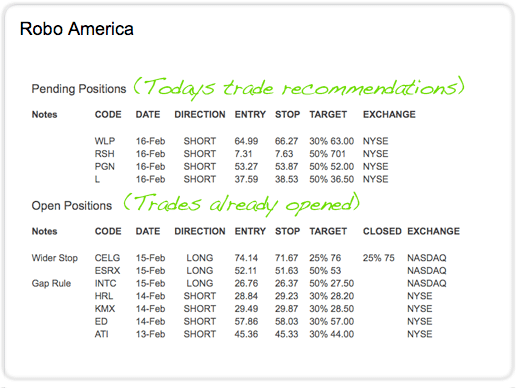Click the CLOSED column header
This screenshot has height=388, width=521.
point(382,231)
